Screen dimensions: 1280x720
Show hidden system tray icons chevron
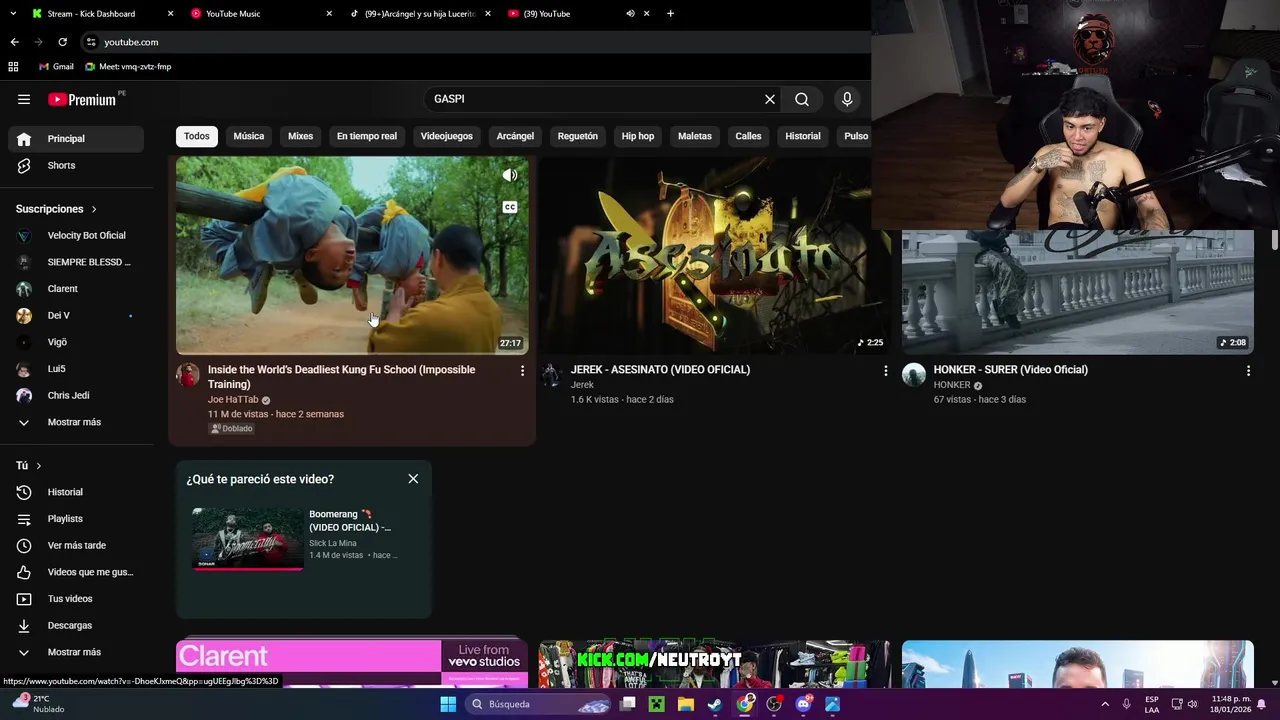[1106, 704]
